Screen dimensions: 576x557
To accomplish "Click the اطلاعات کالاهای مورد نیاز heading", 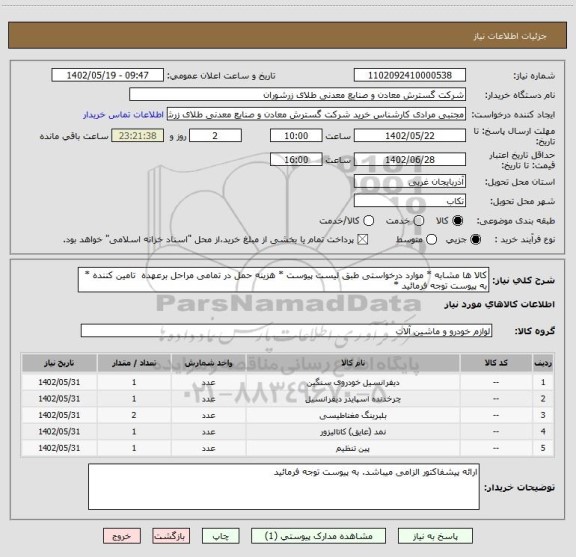I will (x=500, y=304).
